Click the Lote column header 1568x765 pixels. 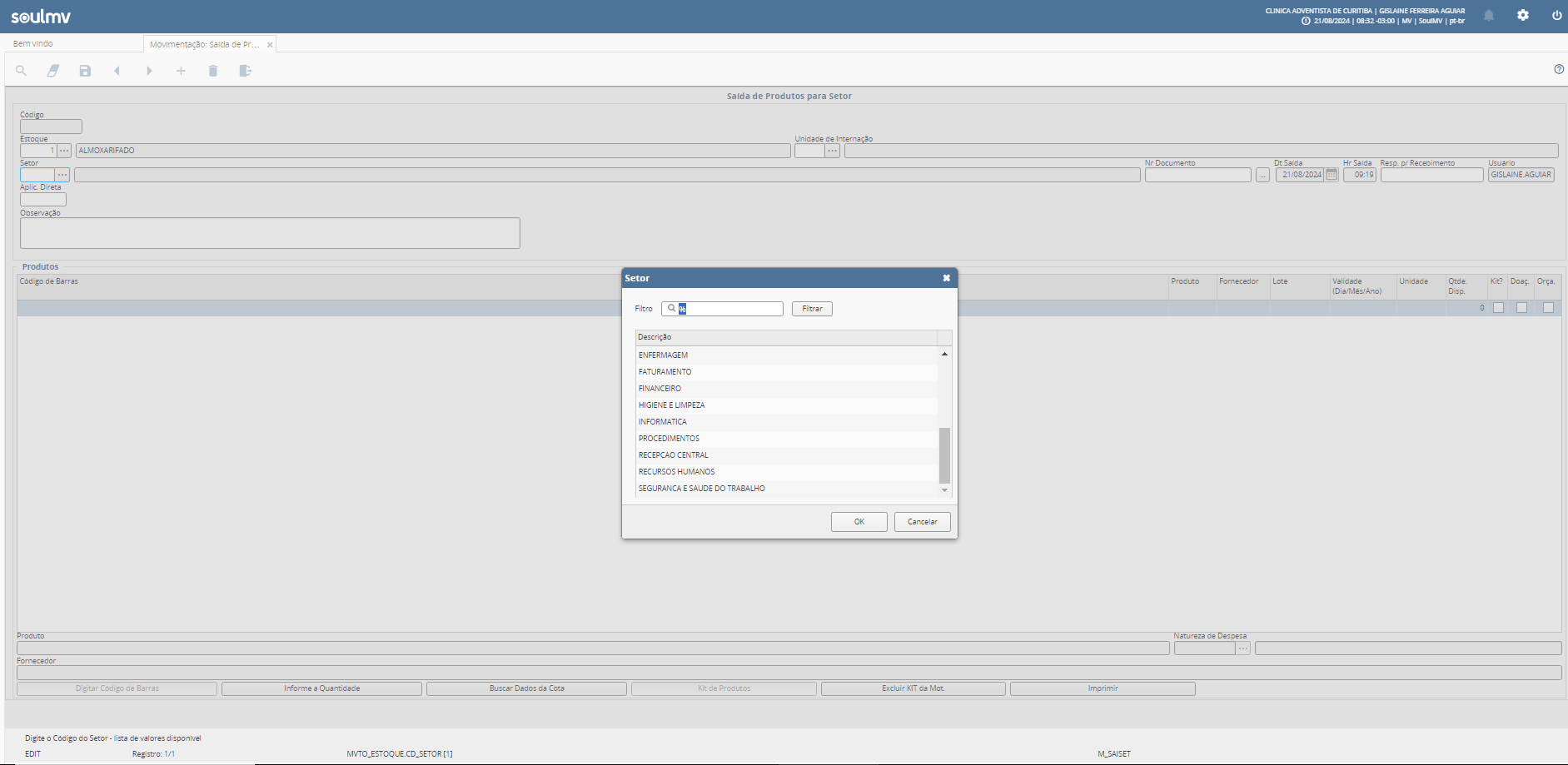(1280, 281)
